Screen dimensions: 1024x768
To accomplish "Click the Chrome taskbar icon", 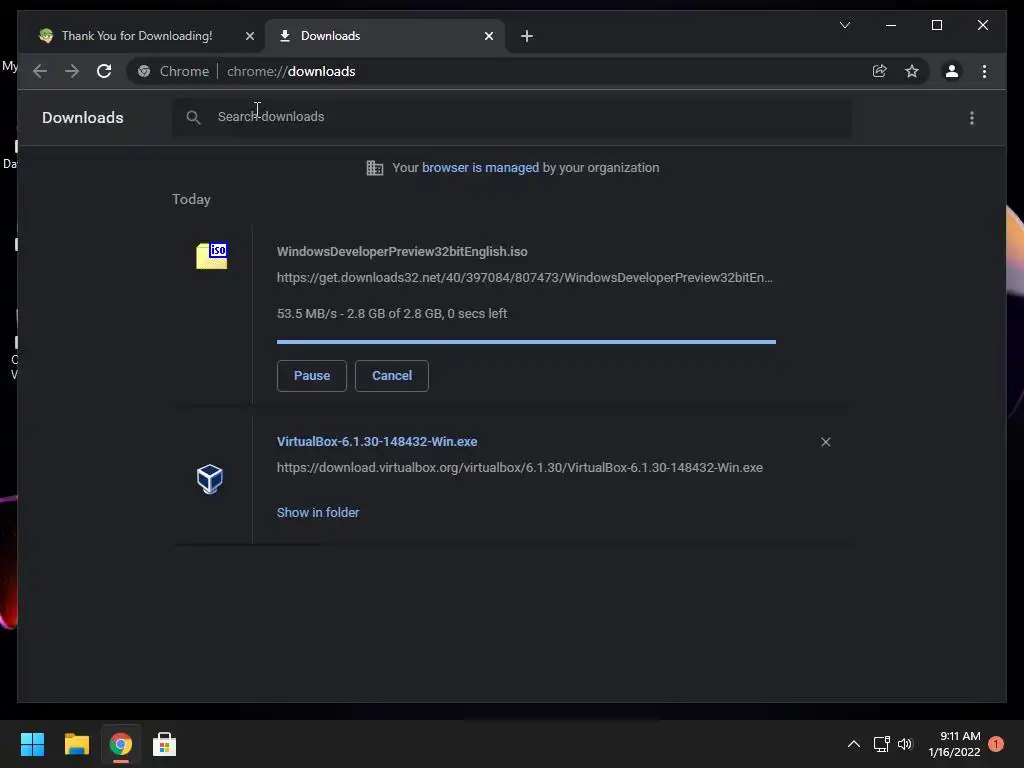I will pyautogui.click(x=120, y=744).
